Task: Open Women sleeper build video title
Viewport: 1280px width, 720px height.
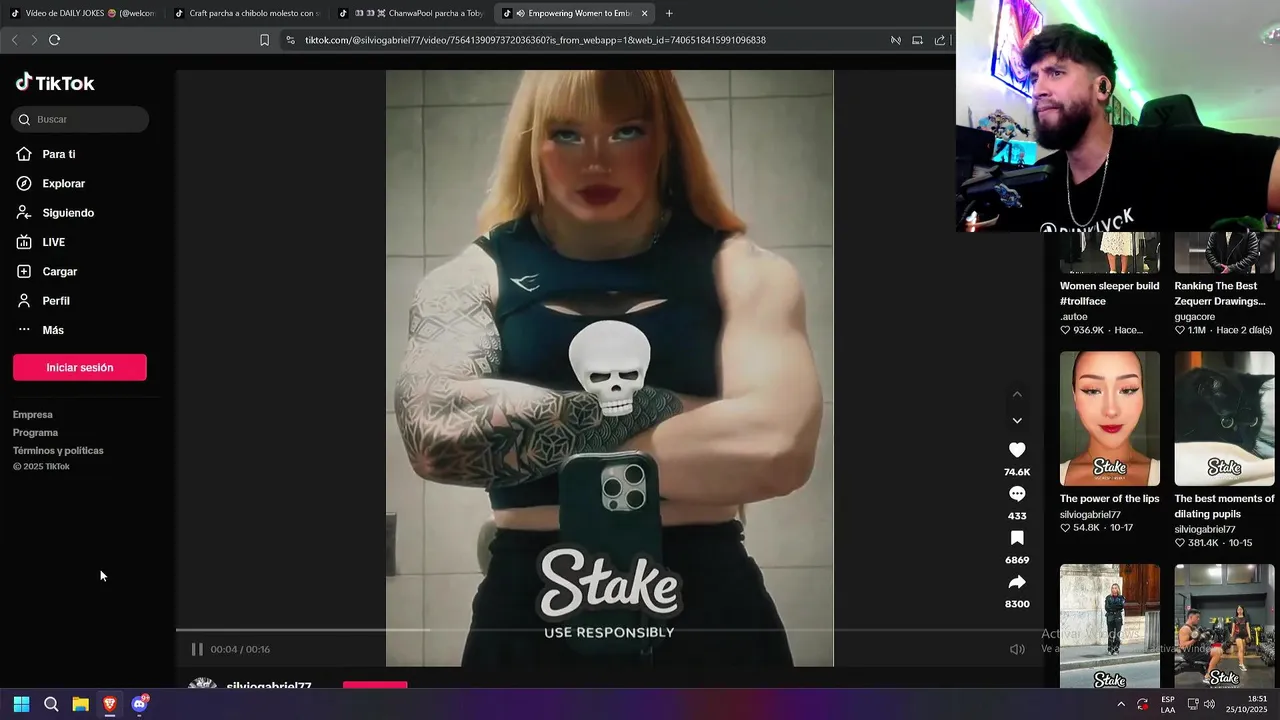Action: (1110, 293)
